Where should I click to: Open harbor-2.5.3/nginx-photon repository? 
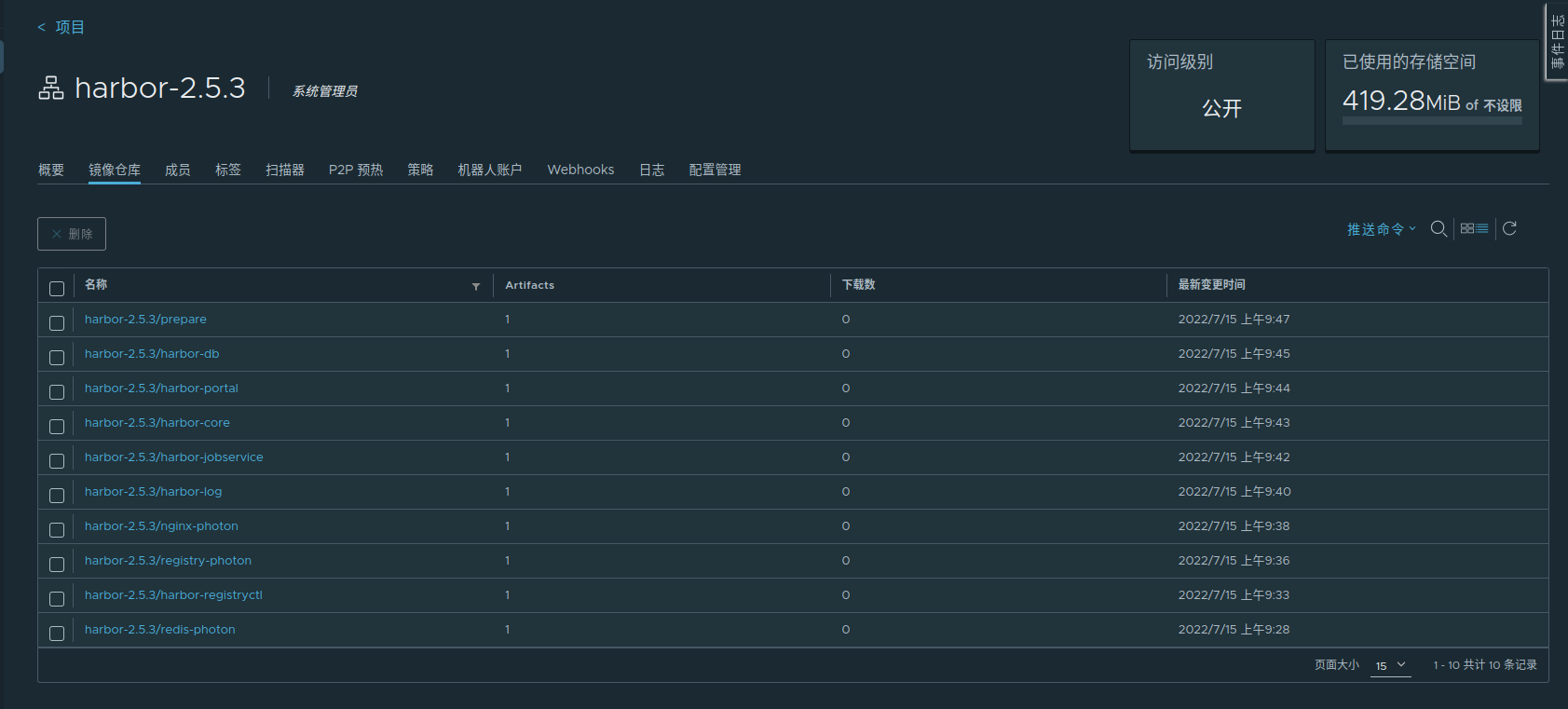pos(161,525)
